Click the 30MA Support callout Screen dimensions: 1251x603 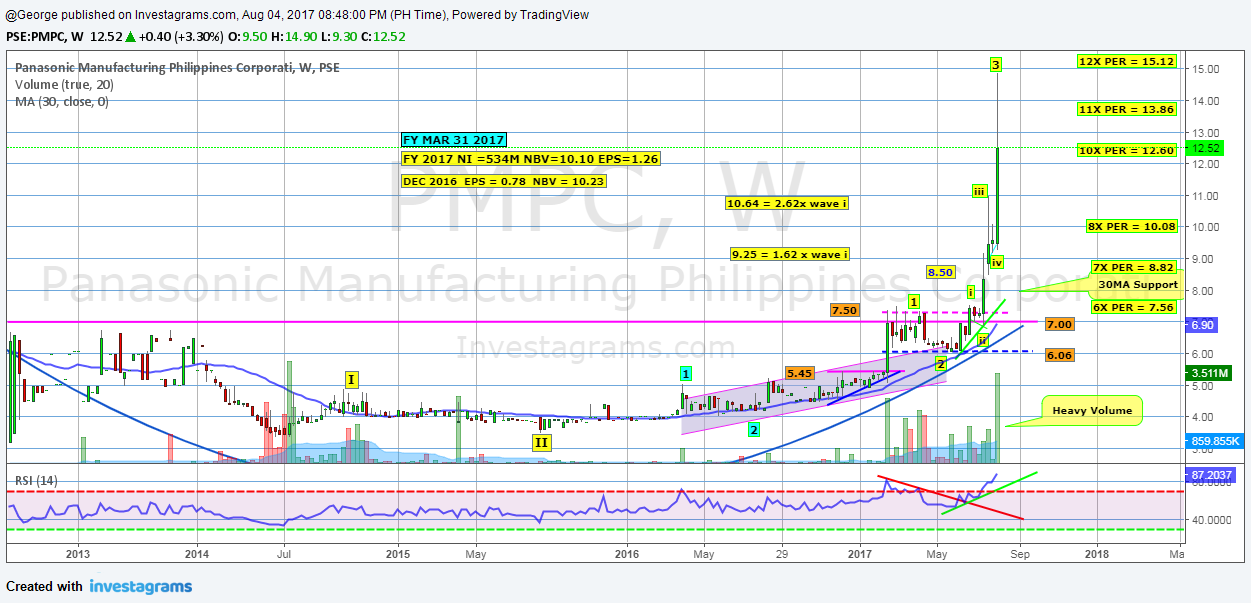pos(1137,285)
